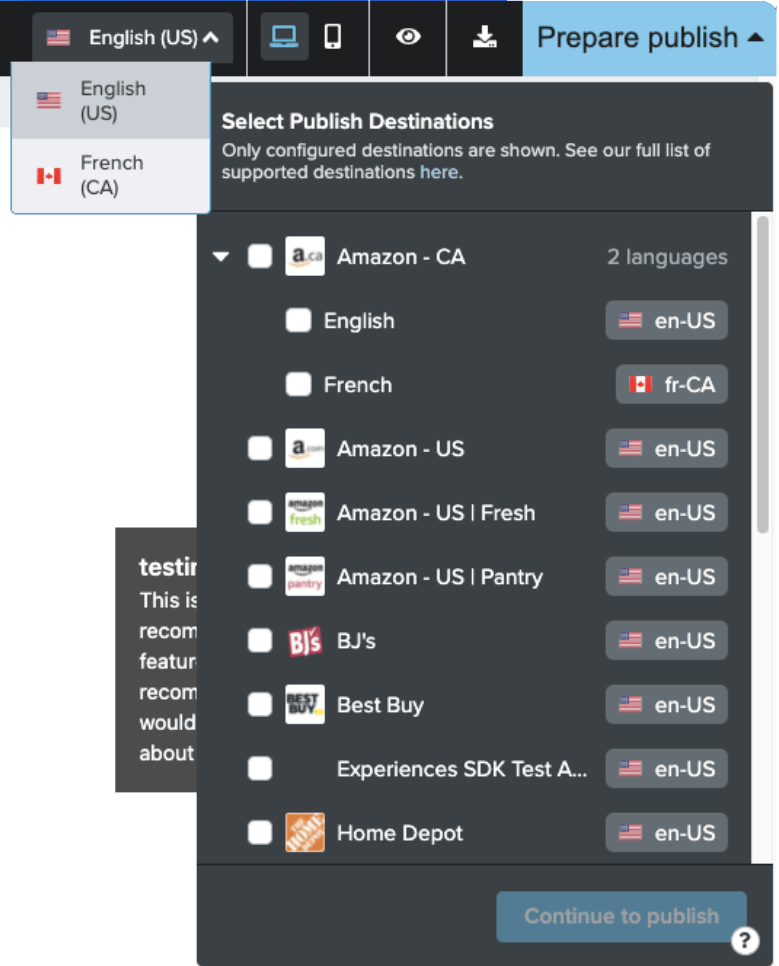Screen dimensions: 779x966
Task: Switch to mobile preview icon
Action: (333, 37)
